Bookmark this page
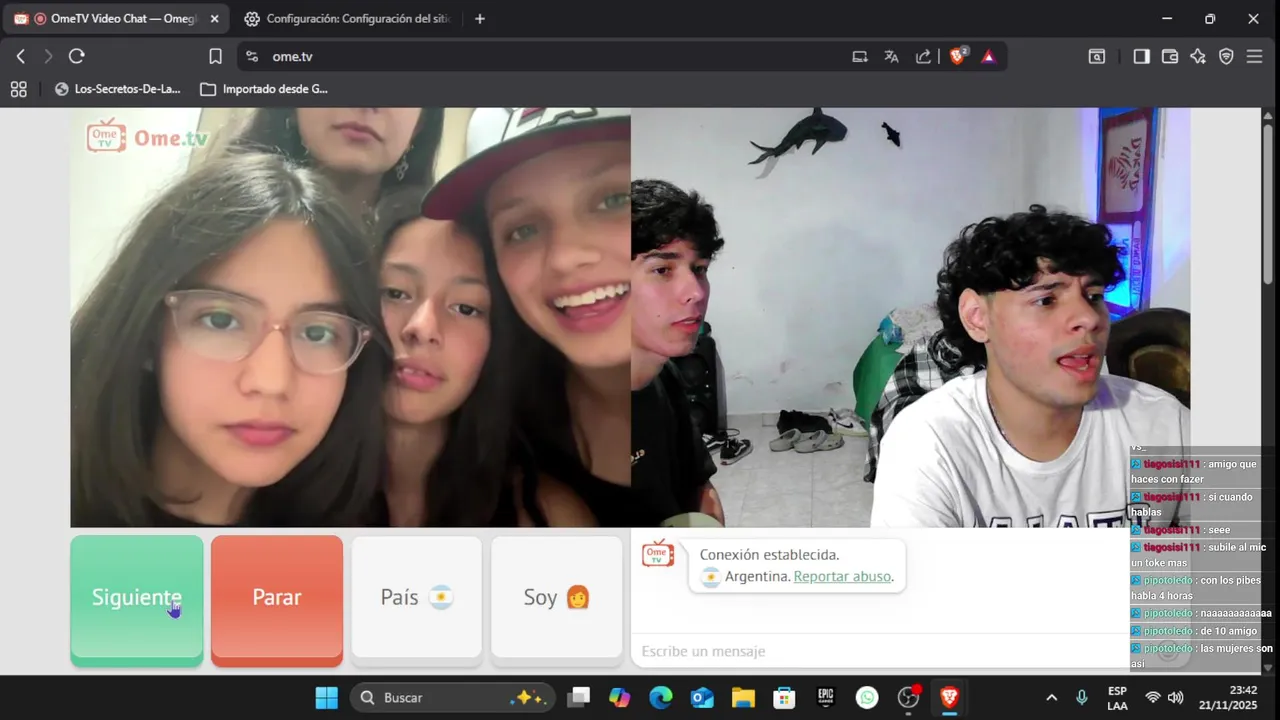 (x=215, y=57)
